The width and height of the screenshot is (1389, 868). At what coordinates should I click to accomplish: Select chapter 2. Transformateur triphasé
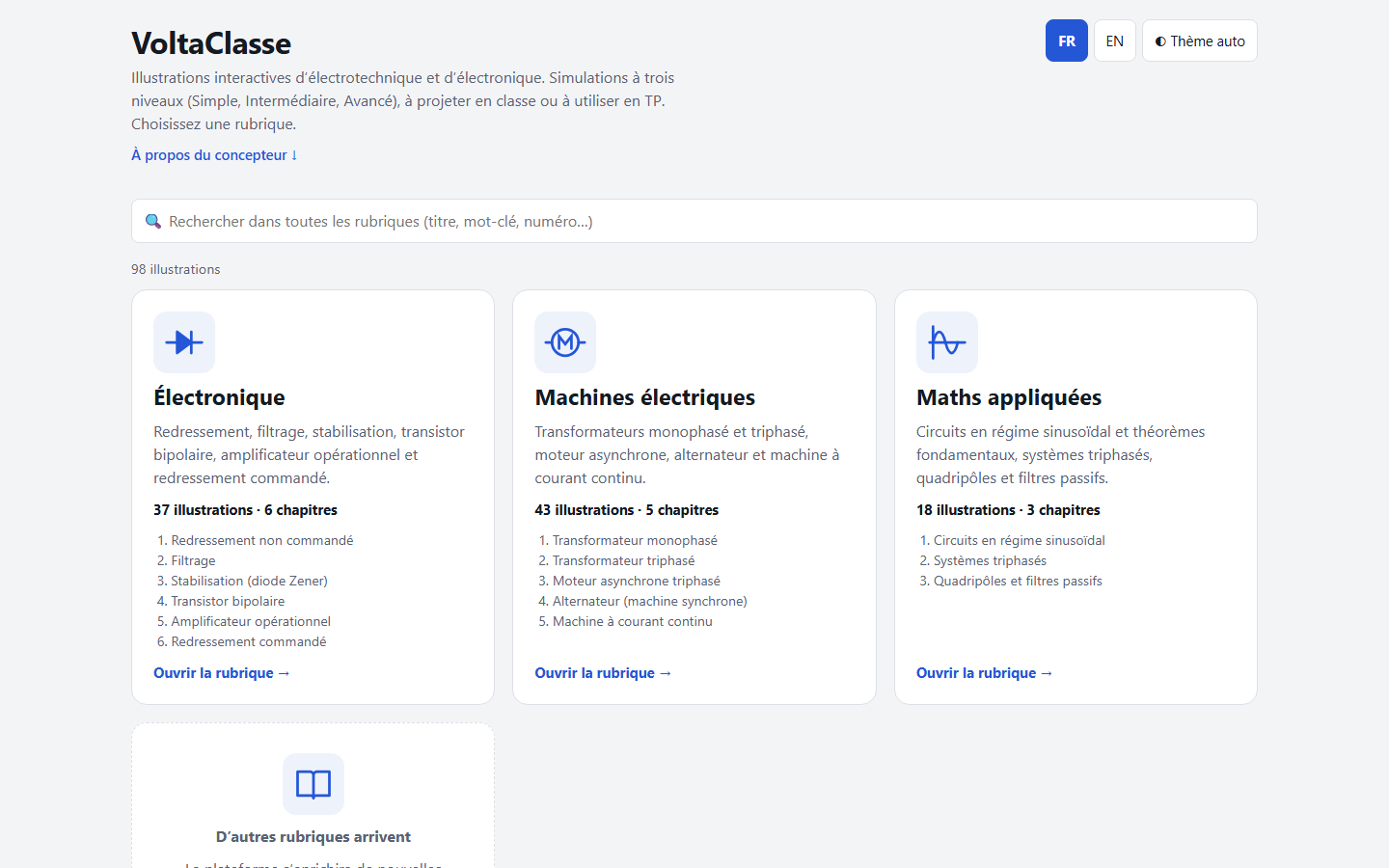(616, 560)
